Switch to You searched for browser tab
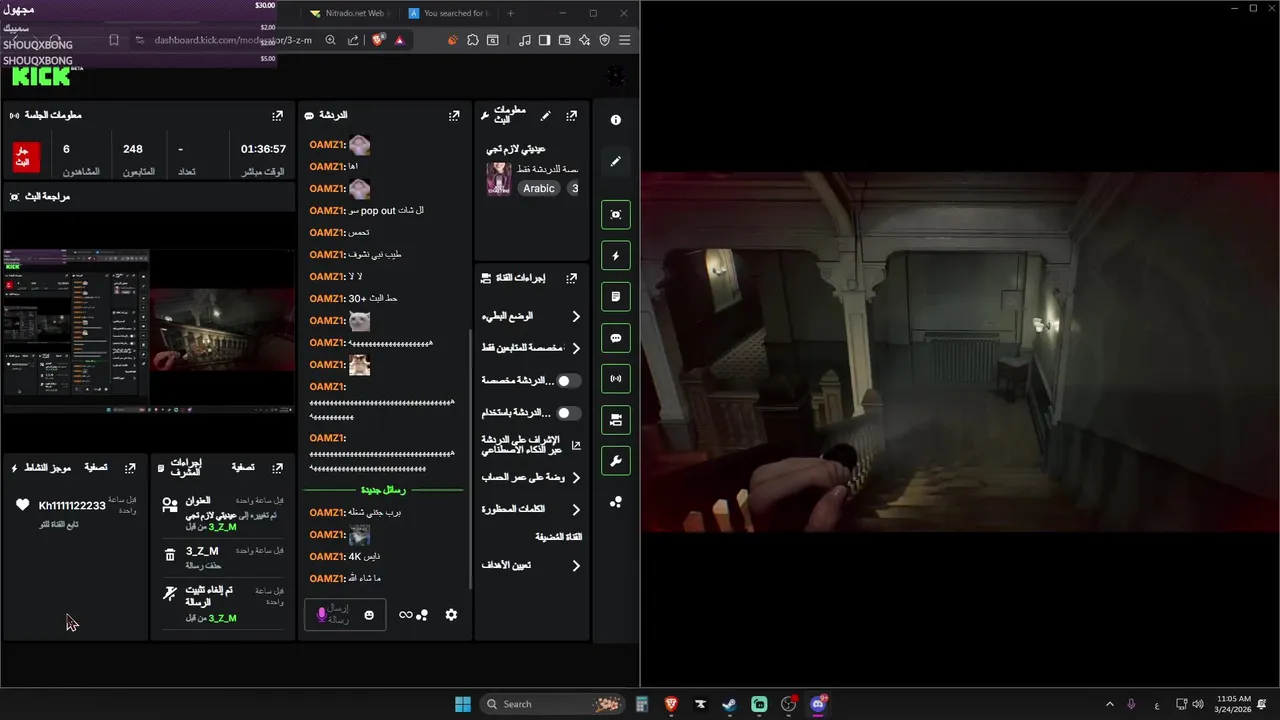 coord(448,13)
